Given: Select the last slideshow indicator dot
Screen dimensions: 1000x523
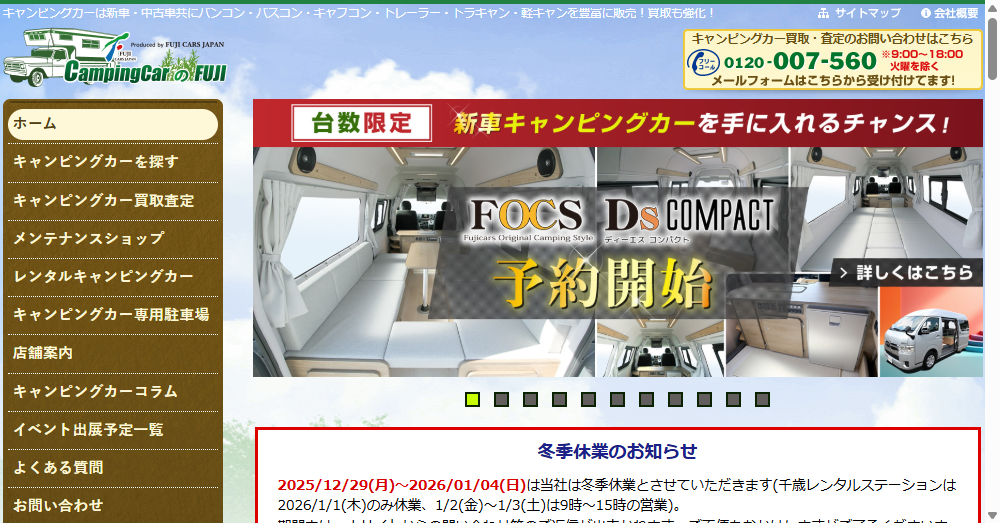Looking at the screenshot, I should [x=762, y=400].
